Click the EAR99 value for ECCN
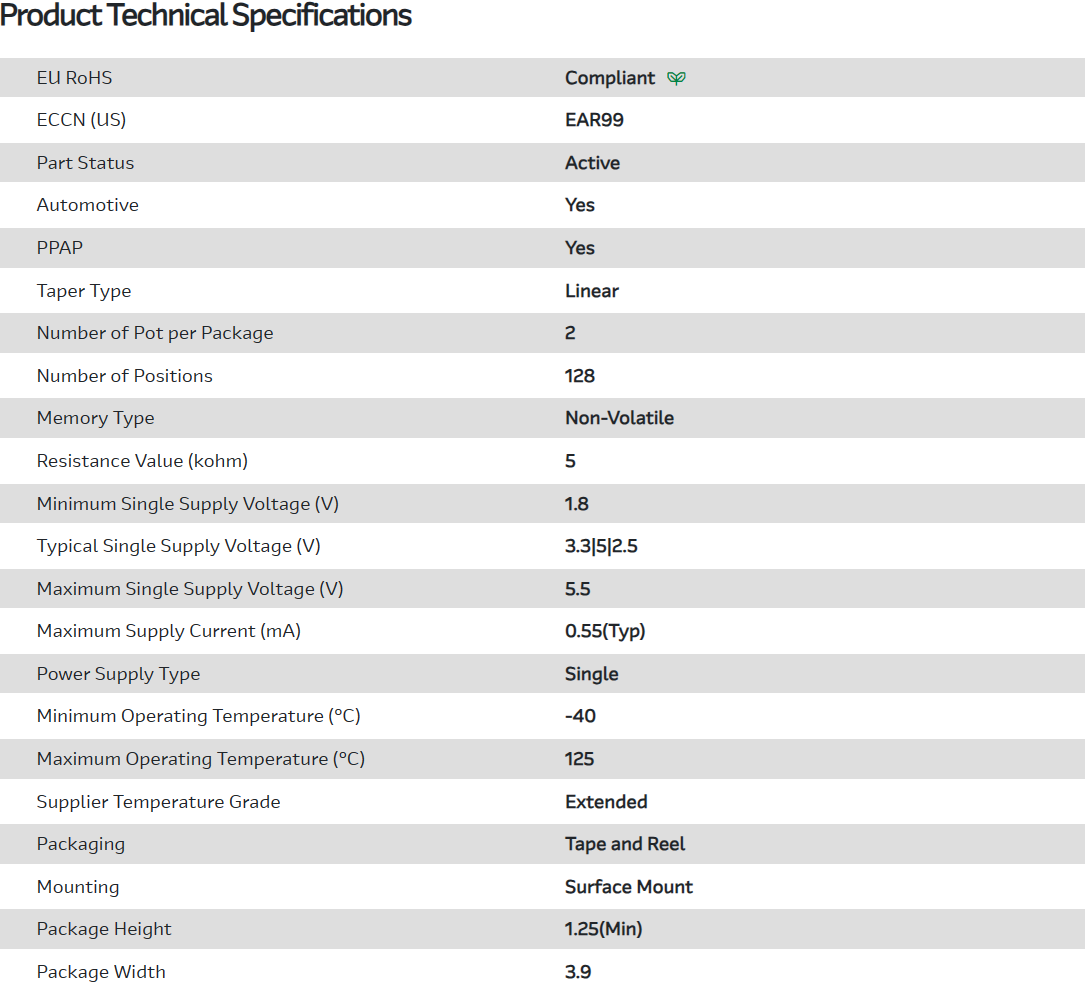Screen dimensions: 1085x989 tap(594, 120)
